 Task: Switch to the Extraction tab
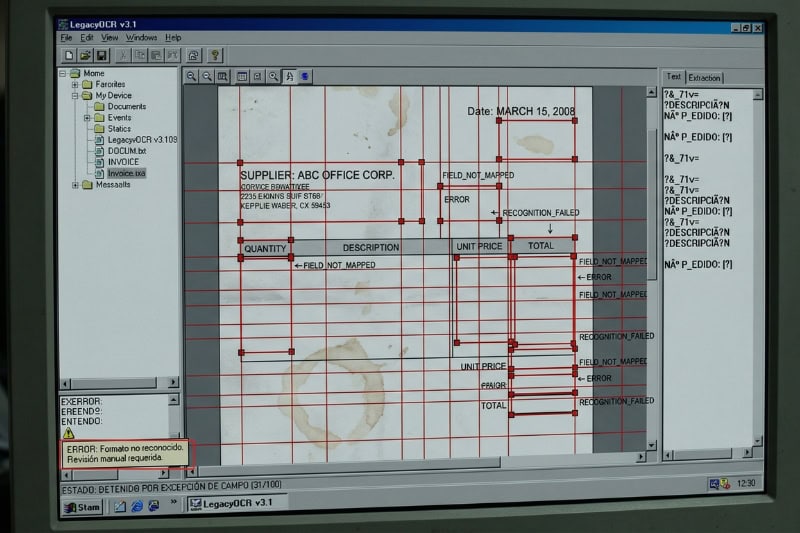tap(704, 77)
